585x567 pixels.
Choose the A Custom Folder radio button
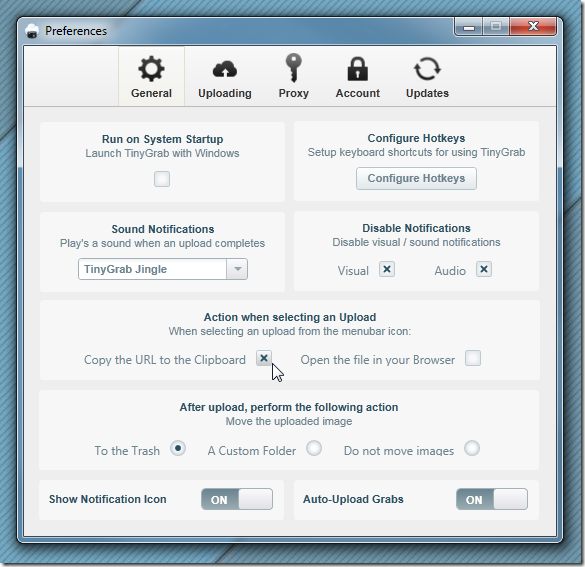[x=314, y=448]
